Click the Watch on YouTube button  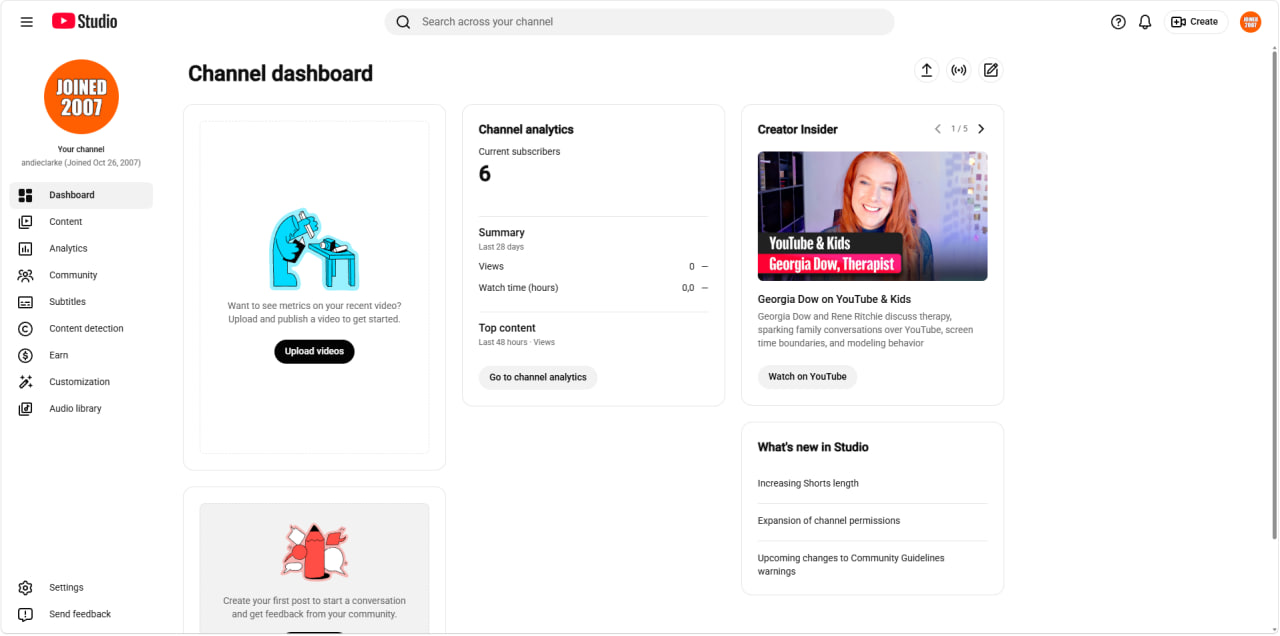(x=807, y=377)
